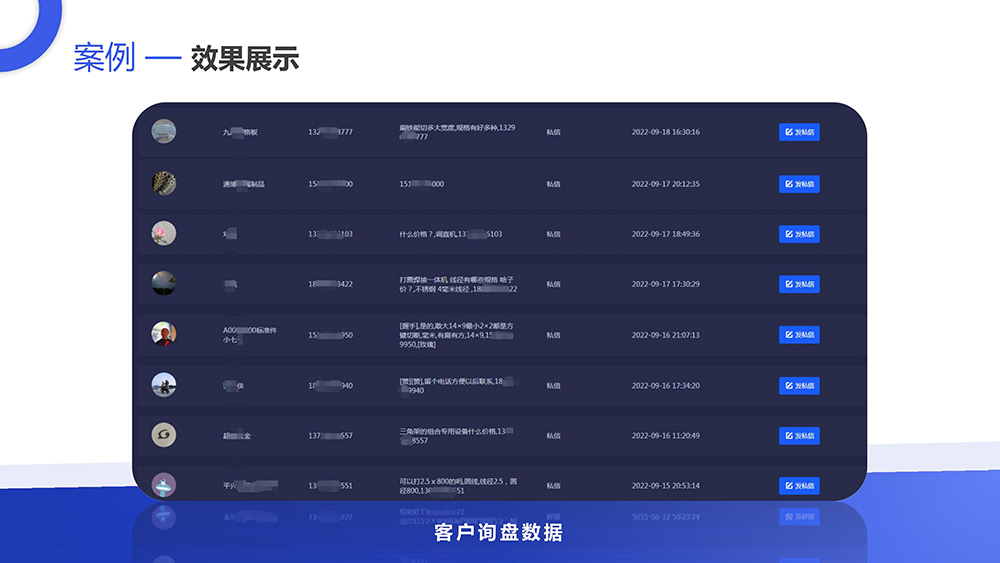The height and width of the screenshot is (563, 1000).
Task: Click 发私信 button for 2022-09-18 16:30:16 row
Action: tap(799, 132)
